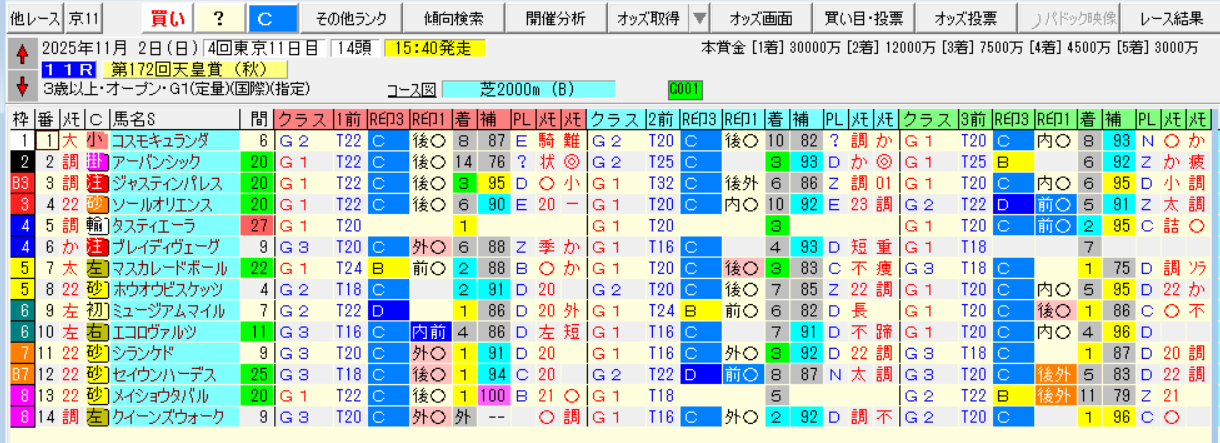Click the 初 mark icon next to ミュージアムマイル
1220x443 pixels.
click(x=96, y=310)
